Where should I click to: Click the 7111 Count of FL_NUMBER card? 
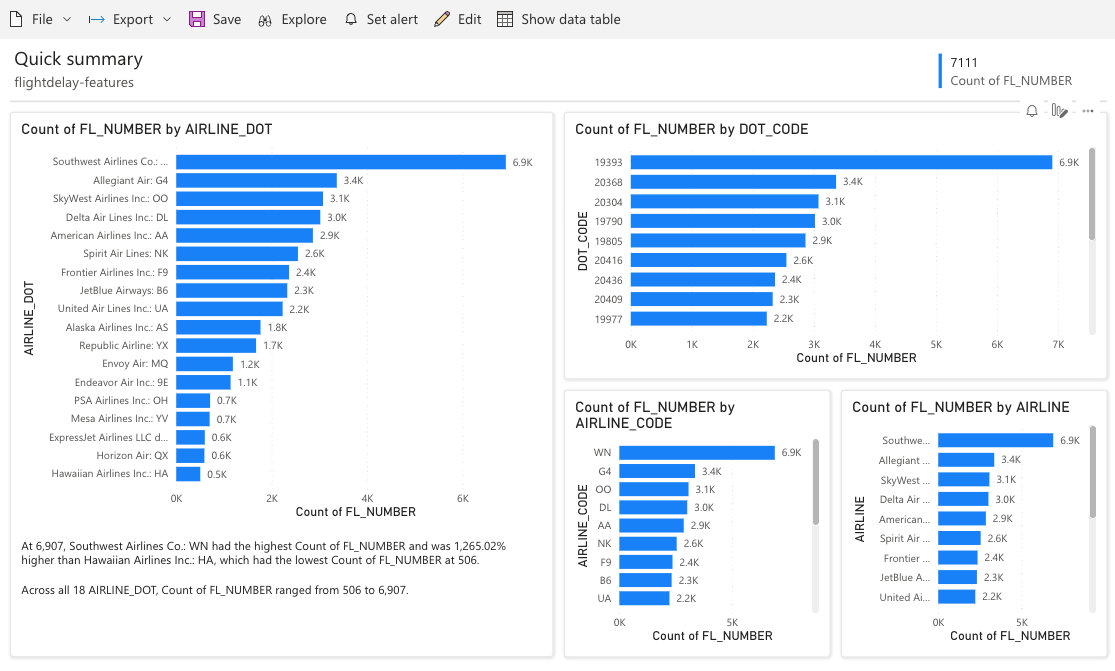tap(1010, 71)
